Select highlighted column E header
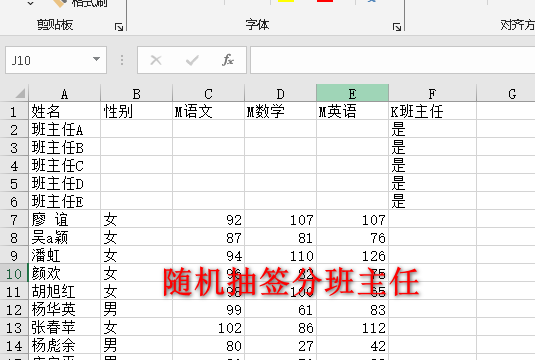 pyautogui.click(x=352, y=93)
